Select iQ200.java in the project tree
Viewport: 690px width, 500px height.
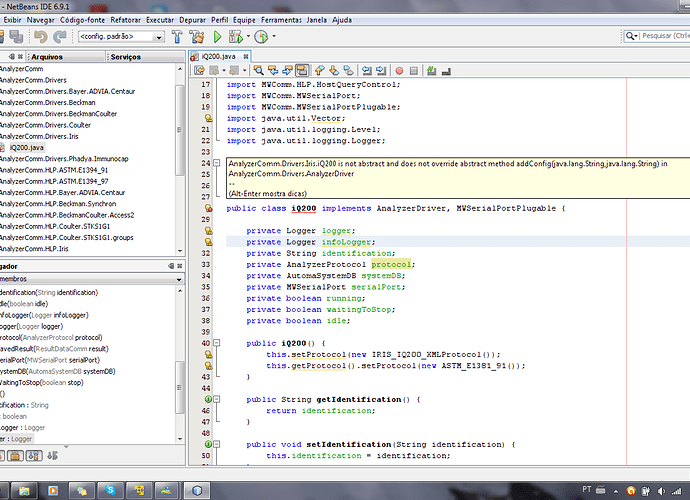click(x=26, y=147)
